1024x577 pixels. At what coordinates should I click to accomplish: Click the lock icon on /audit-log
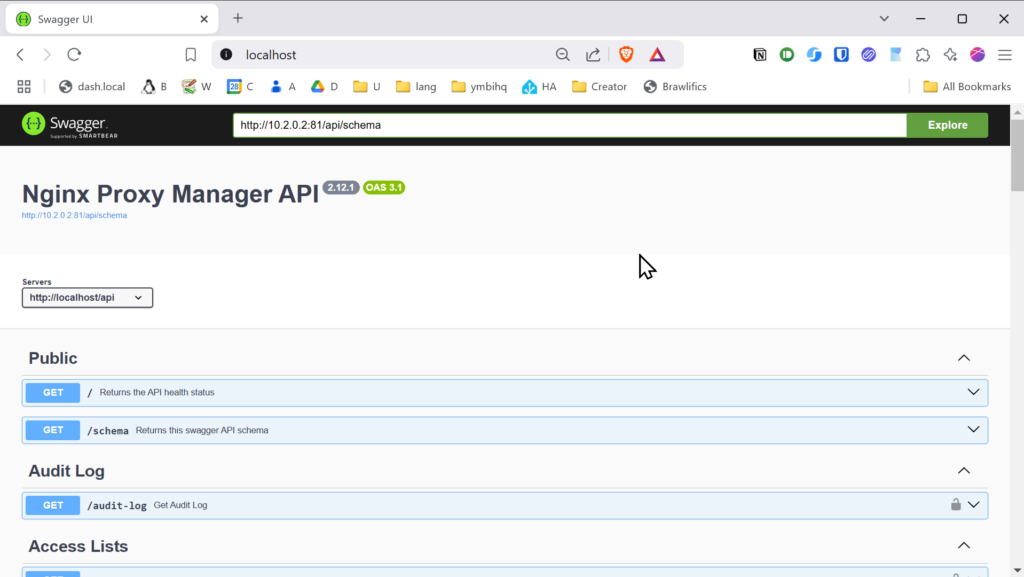[x=955, y=505]
